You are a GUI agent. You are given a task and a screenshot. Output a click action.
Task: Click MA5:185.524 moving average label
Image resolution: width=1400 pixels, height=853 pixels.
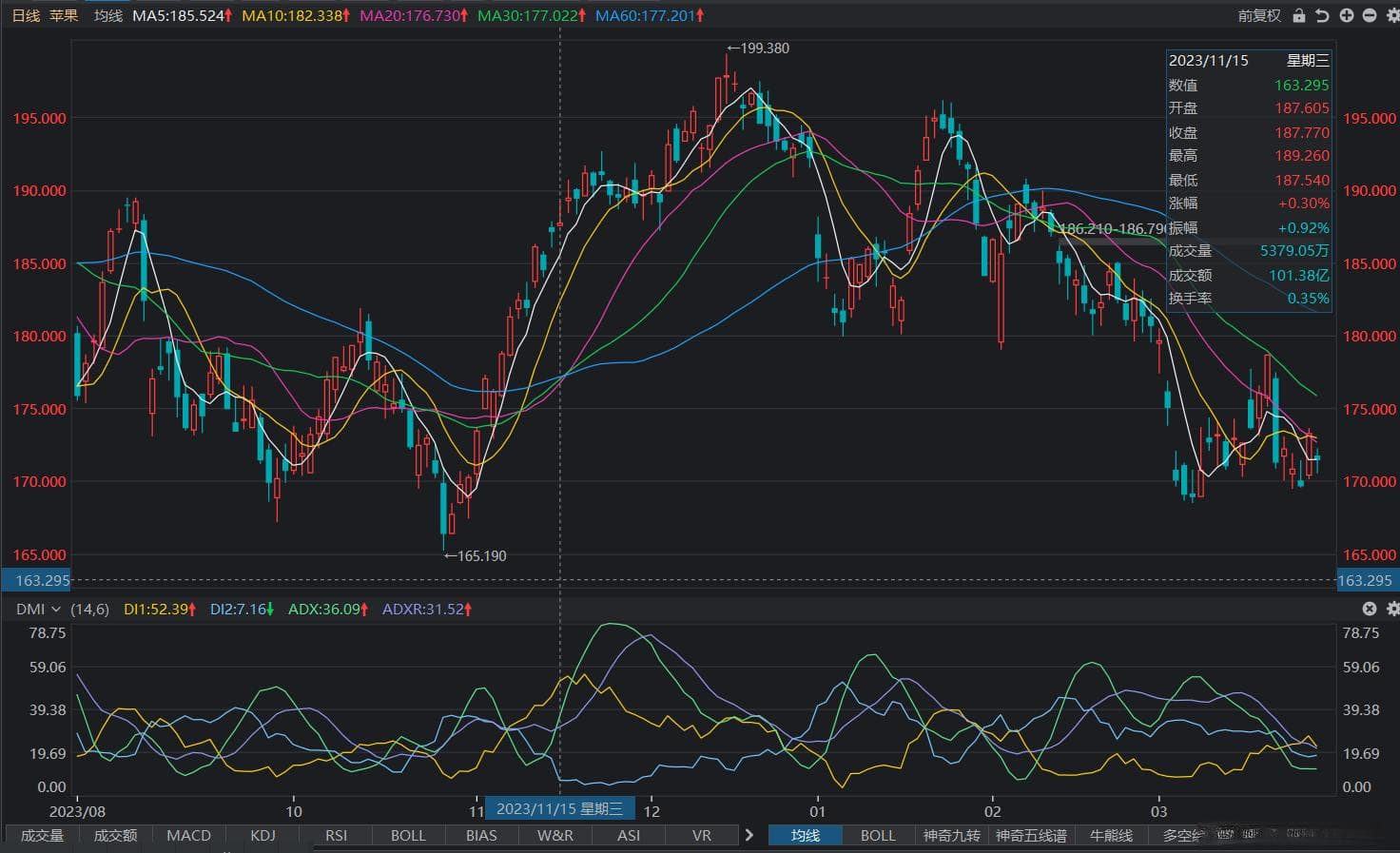coord(183,16)
